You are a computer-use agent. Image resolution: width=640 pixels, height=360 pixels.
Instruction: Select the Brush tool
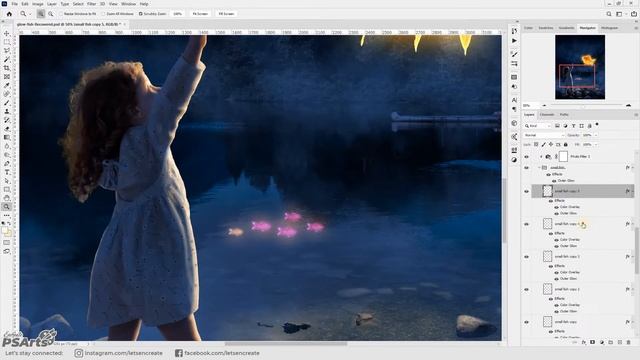click(7, 103)
